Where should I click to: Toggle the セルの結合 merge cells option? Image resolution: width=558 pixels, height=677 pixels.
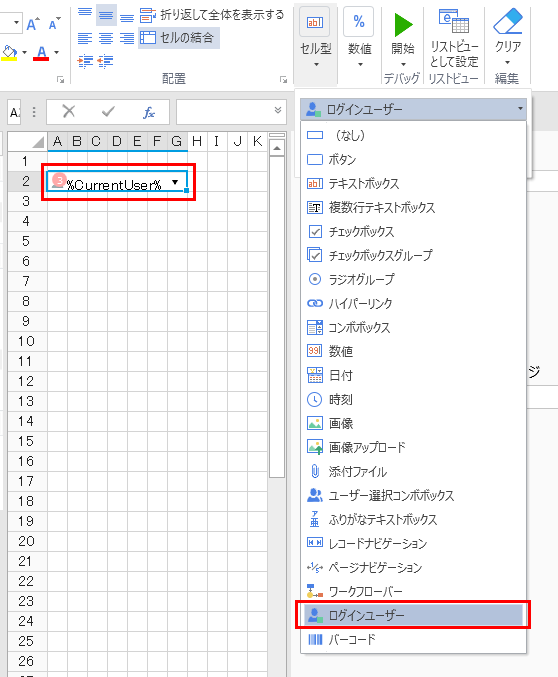[x=179, y=38]
